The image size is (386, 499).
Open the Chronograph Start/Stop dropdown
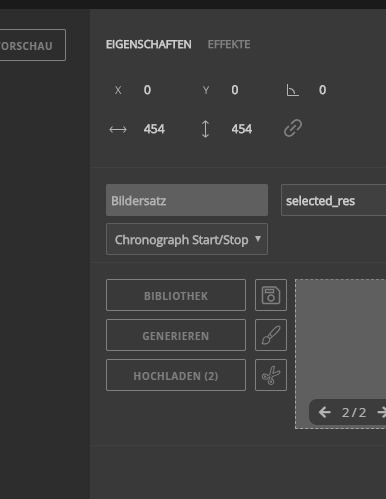click(x=187, y=239)
